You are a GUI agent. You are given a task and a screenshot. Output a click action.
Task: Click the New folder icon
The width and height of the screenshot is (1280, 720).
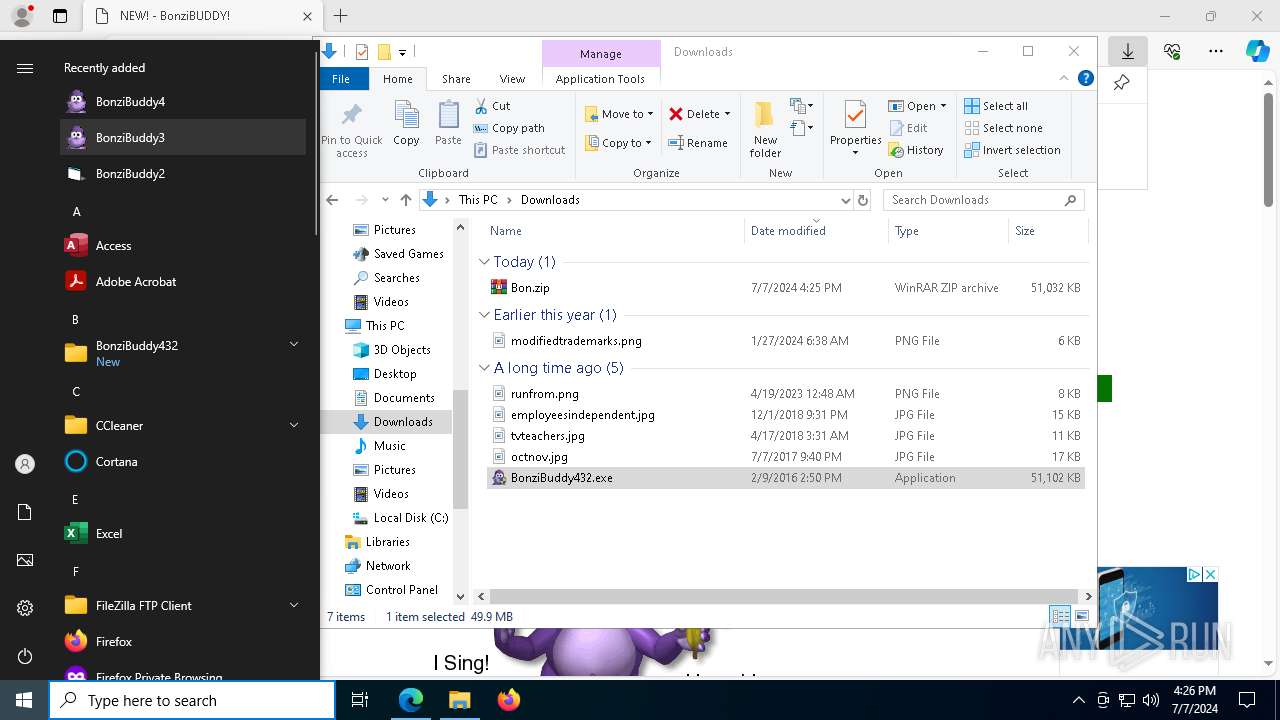coord(765,115)
